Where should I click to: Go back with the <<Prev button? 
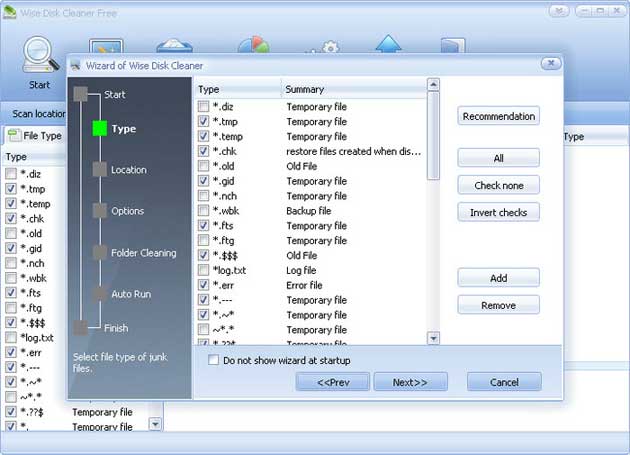click(x=333, y=381)
